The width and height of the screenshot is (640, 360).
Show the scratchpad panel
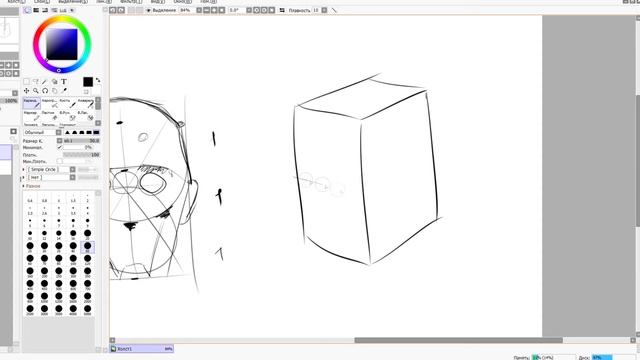point(72,10)
